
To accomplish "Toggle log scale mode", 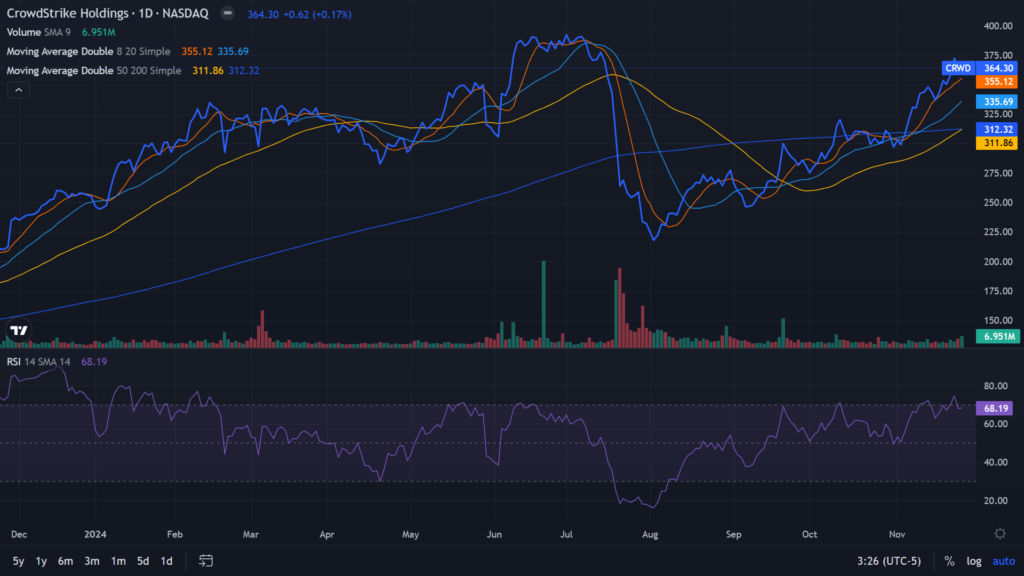I will [x=974, y=561].
